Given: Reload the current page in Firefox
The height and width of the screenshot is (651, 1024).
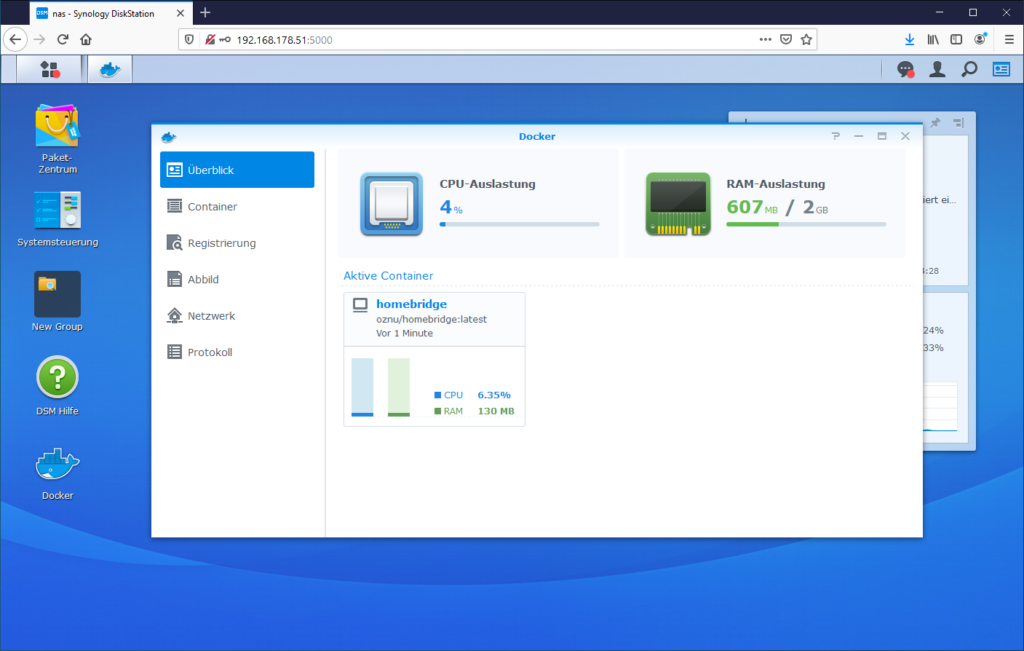Looking at the screenshot, I should (x=63, y=39).
